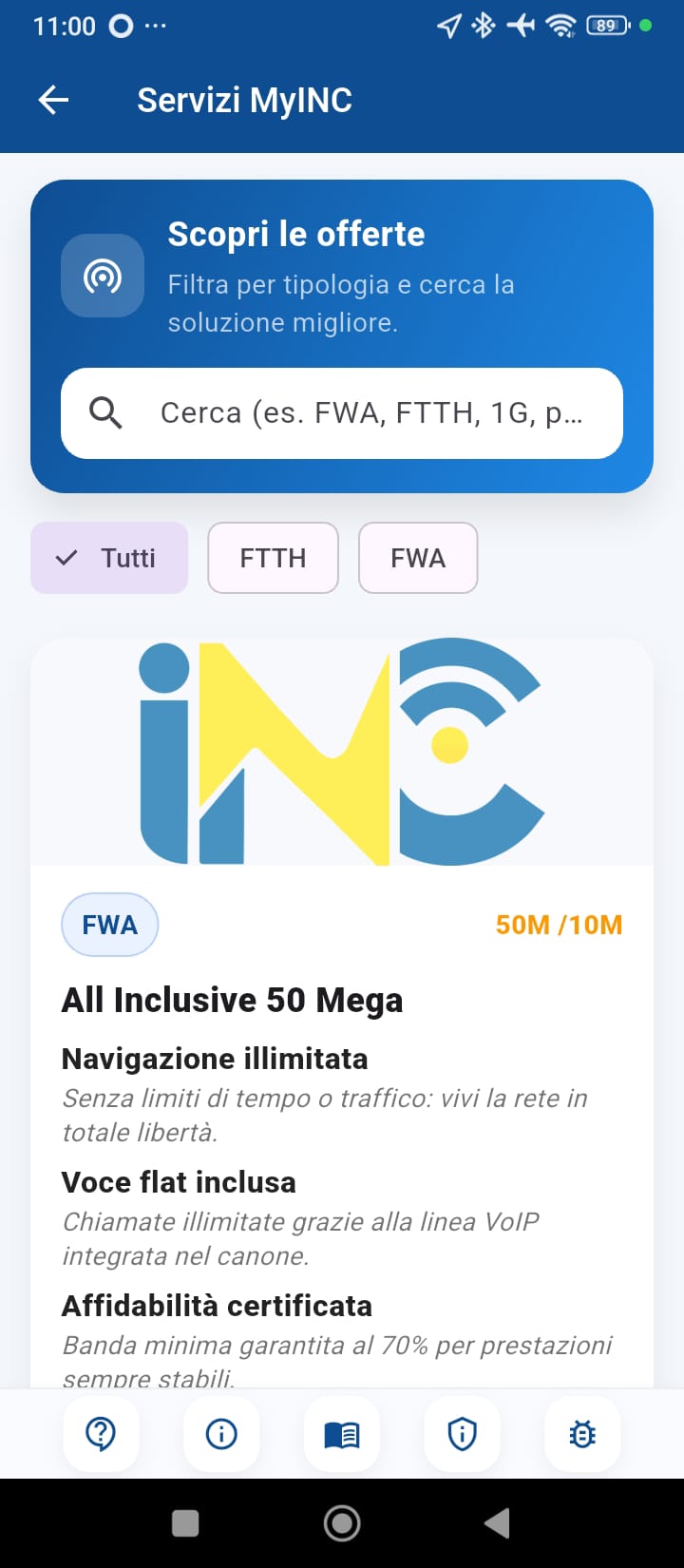Filter offers by FTTH chip
The image size is (684, 1568).
[273, 558]
